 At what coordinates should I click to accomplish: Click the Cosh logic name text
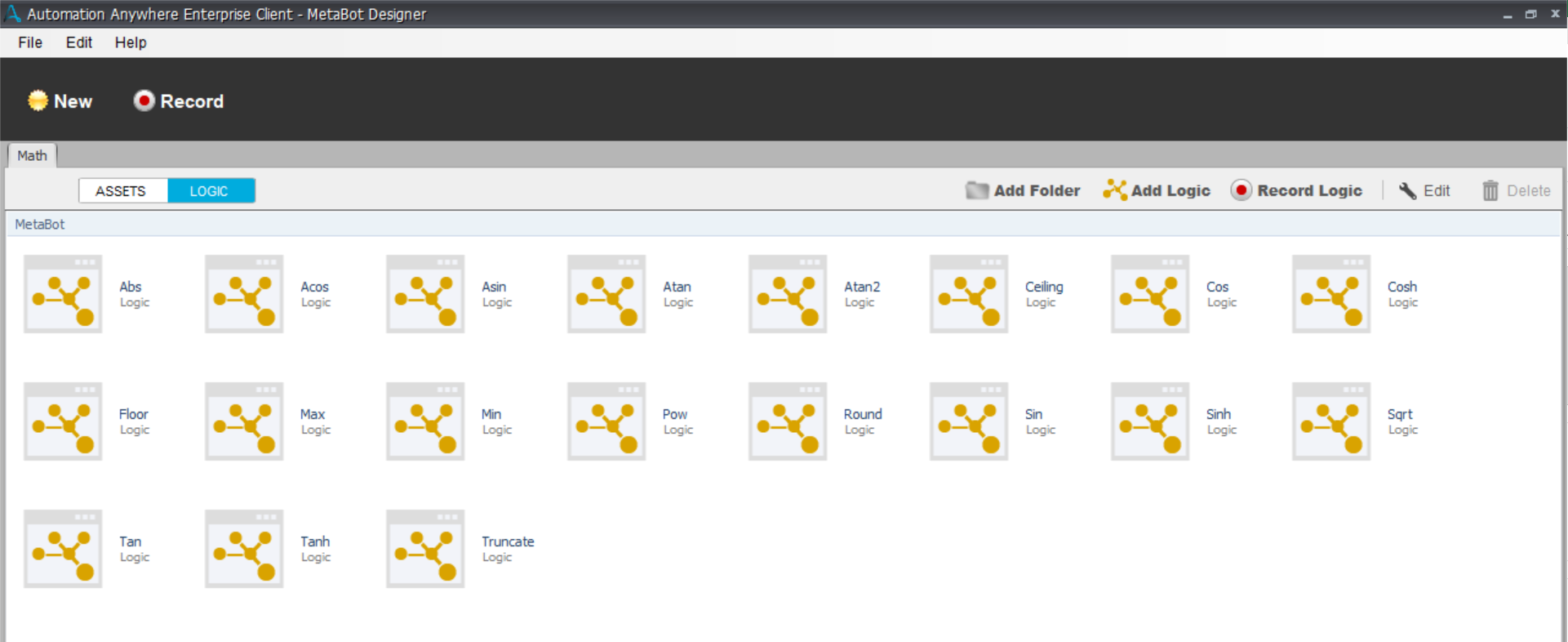pyautogui.click(x=1402, y=287)
